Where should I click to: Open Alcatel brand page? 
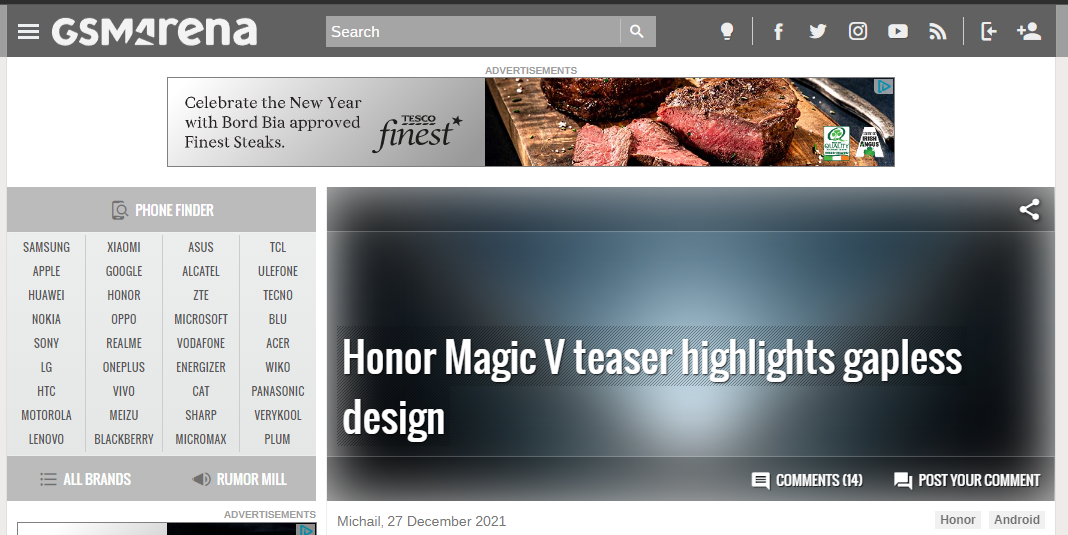point(201,271)
